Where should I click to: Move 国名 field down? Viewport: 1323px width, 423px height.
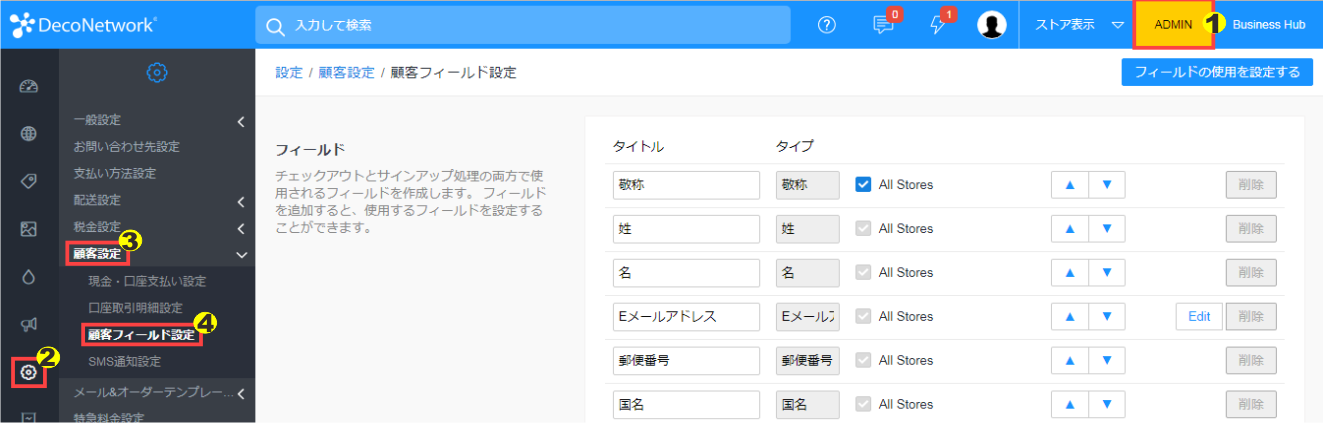coord(1107,405)
